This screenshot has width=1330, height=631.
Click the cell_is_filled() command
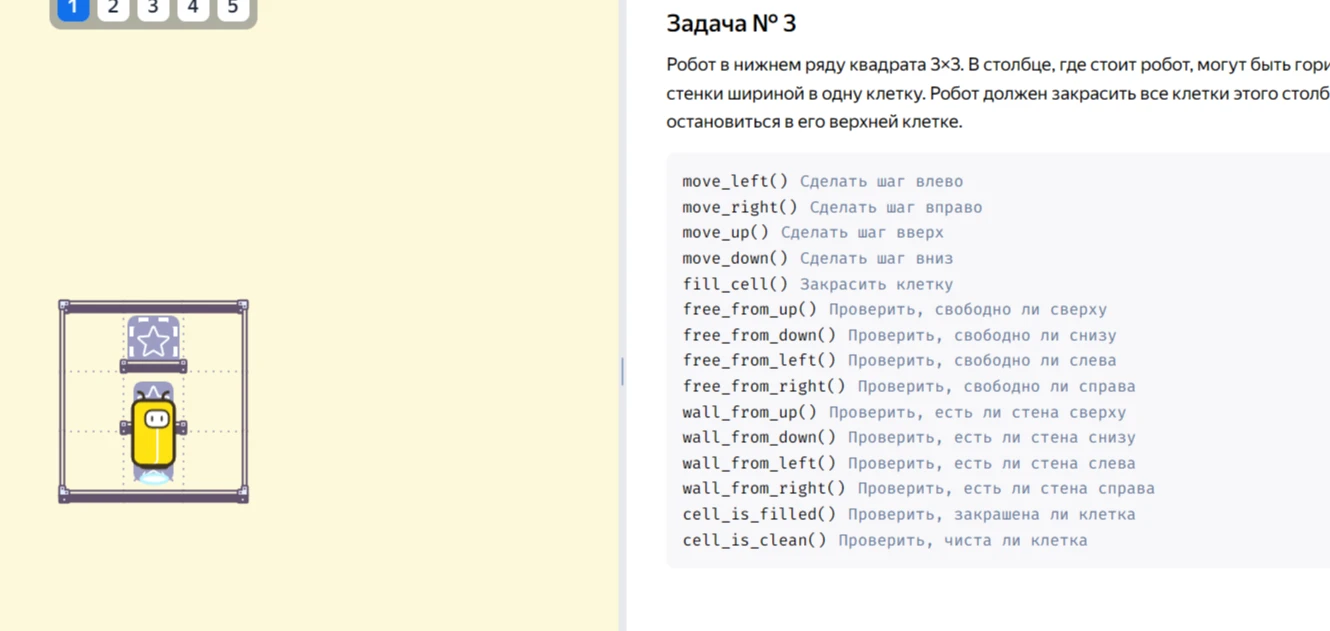(x=759, y=514)
